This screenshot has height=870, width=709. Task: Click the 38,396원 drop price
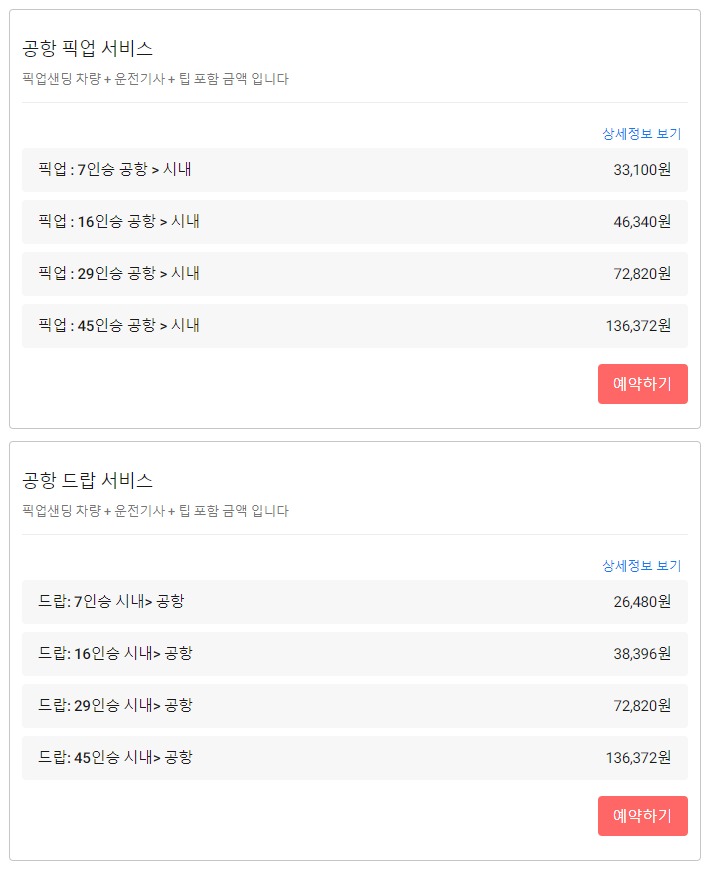pos(642,654)
